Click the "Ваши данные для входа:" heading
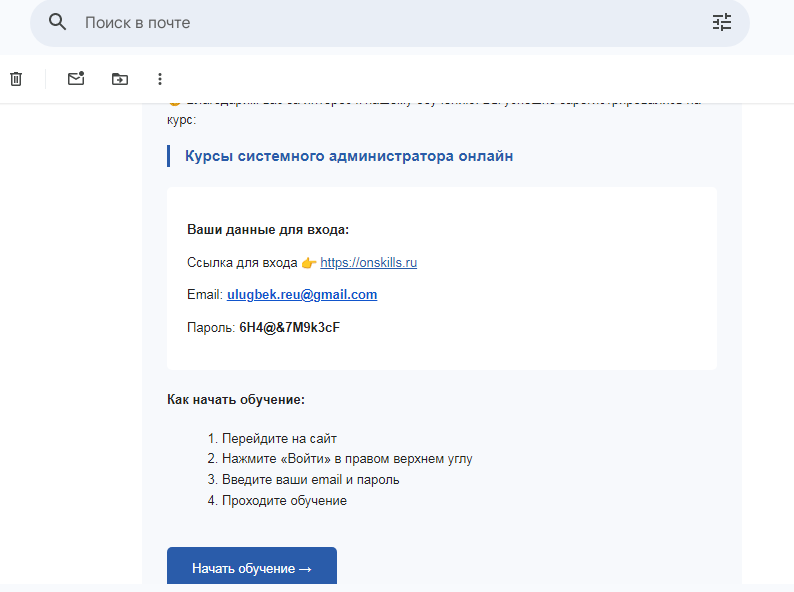Screen dimensions: 794x592 (268, 230)
